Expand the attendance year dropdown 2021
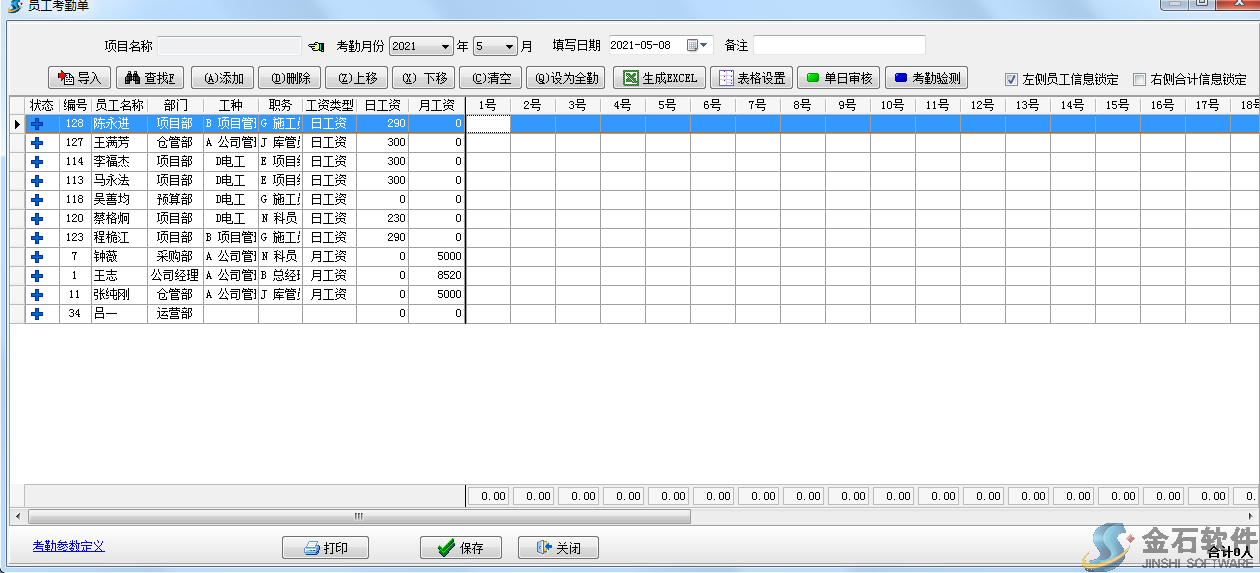 (445, 46)
